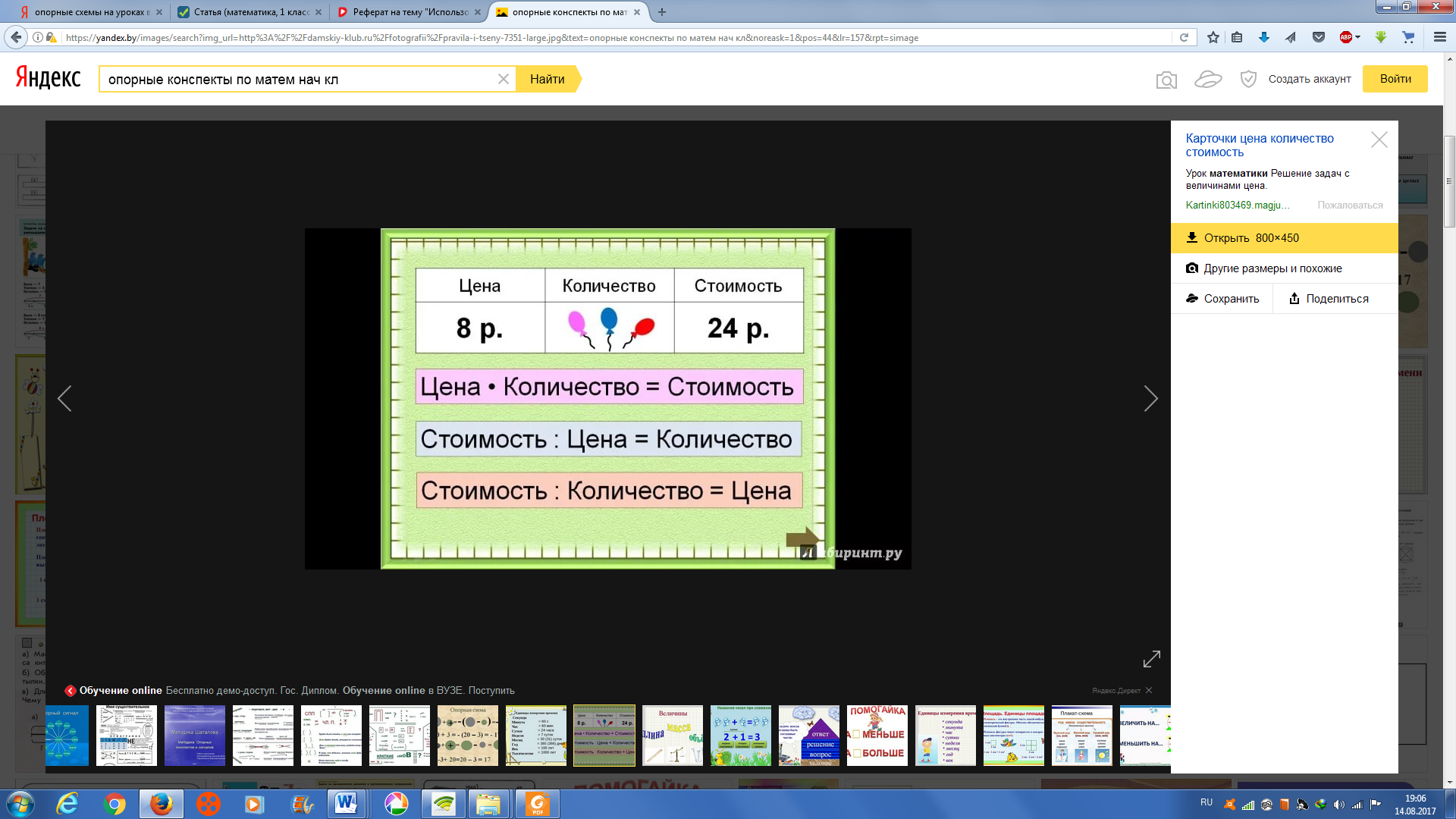Bookmark page with the star icon
This screenshot has width=1456, height=819.
pyautogui.click(x=1213, y=37)
